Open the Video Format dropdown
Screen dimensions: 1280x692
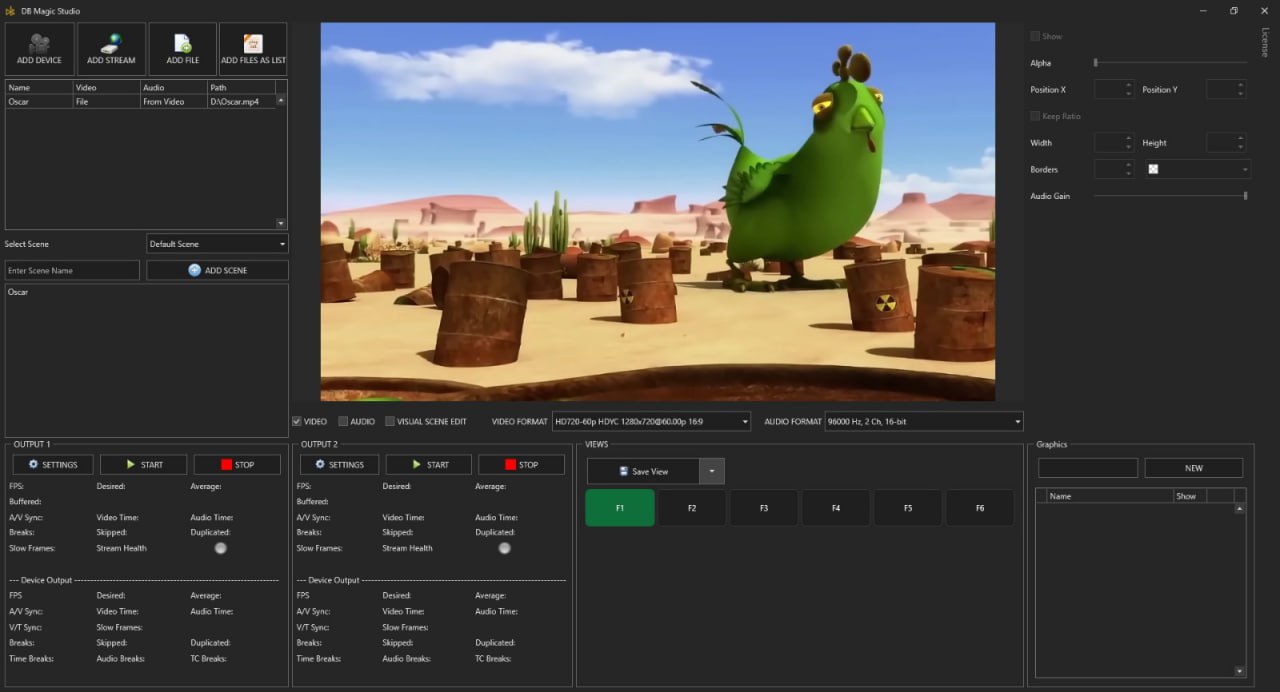click(651, 422)
